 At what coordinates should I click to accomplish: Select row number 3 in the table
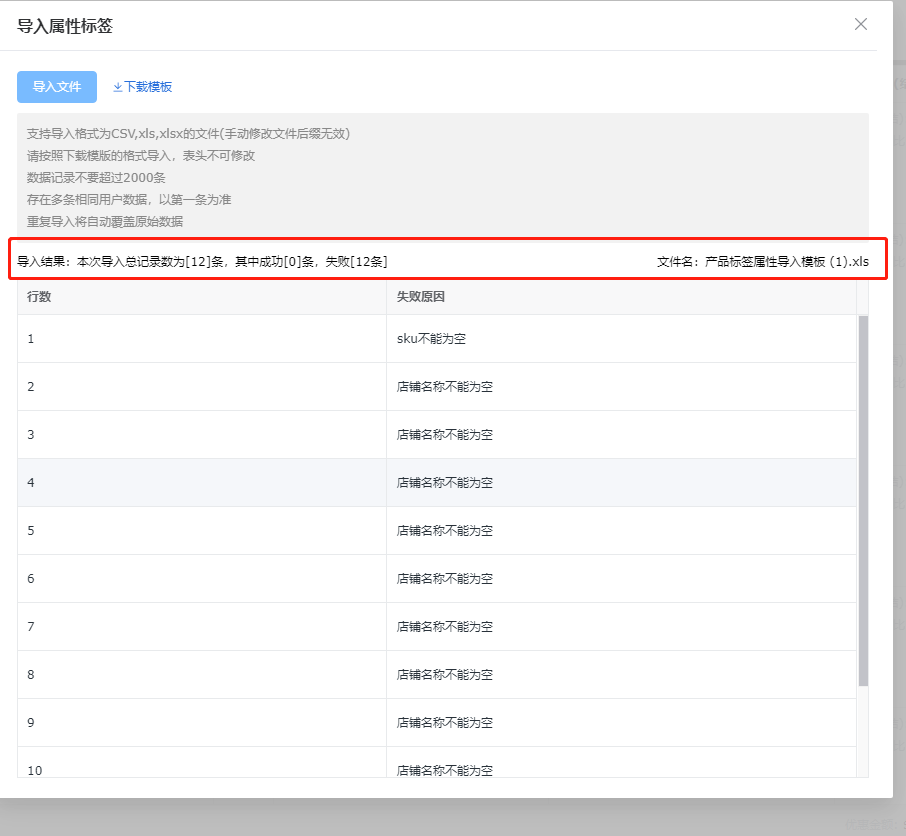(x=31, y=434)
